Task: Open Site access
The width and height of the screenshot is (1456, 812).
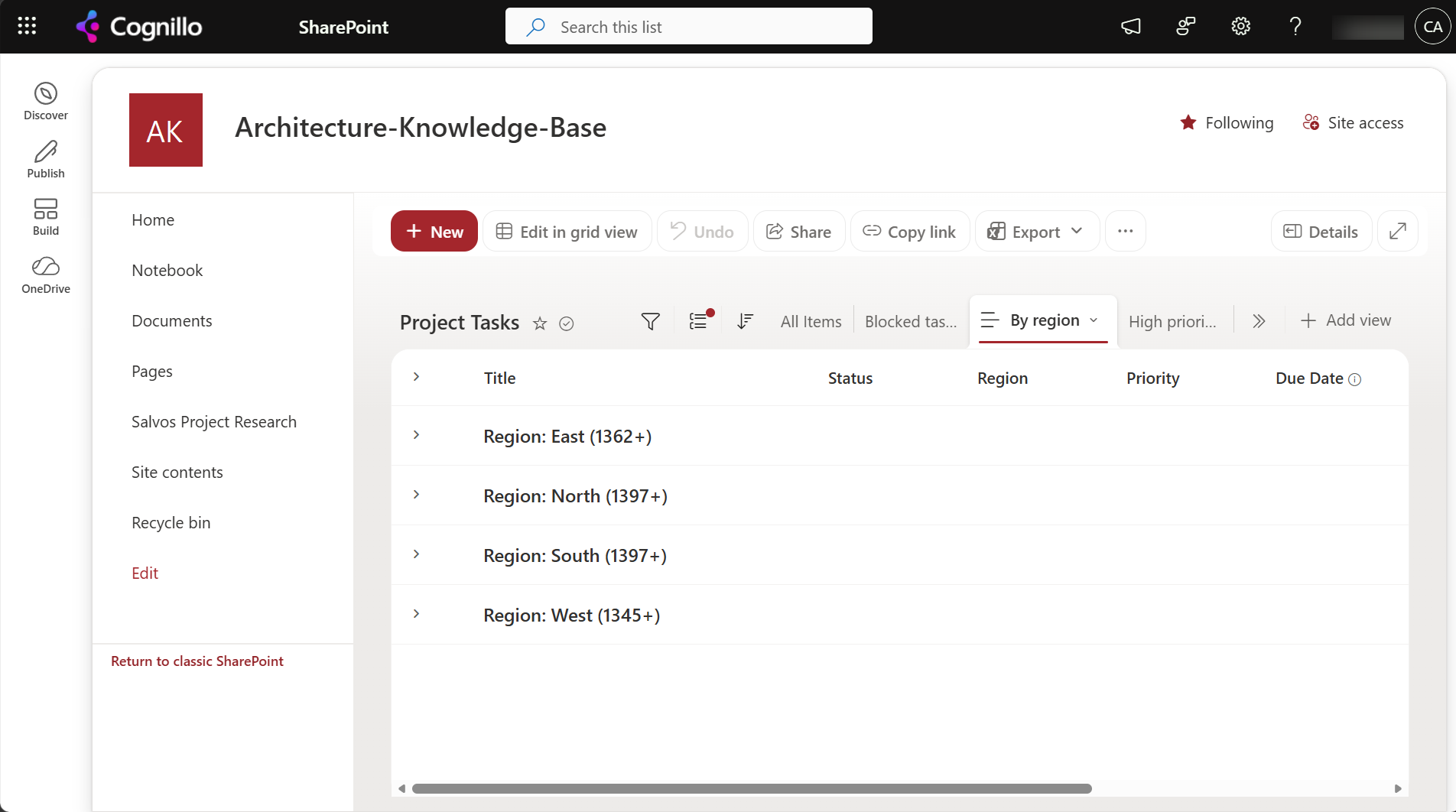Action: point(1354,123)
